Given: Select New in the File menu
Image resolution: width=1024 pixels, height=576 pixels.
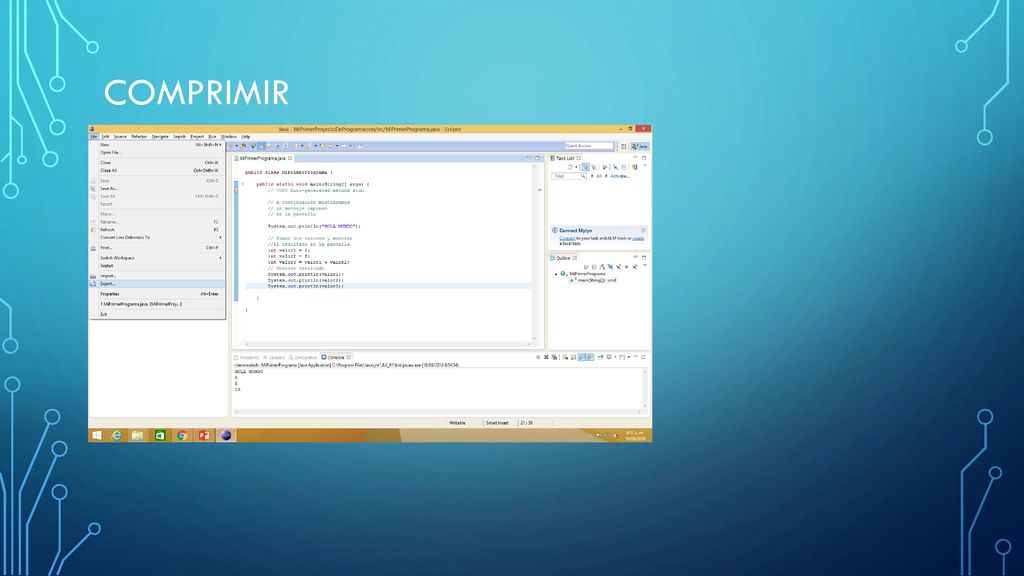Looking at the screenshot, I should pyautogui.click(x=157, y=144).
